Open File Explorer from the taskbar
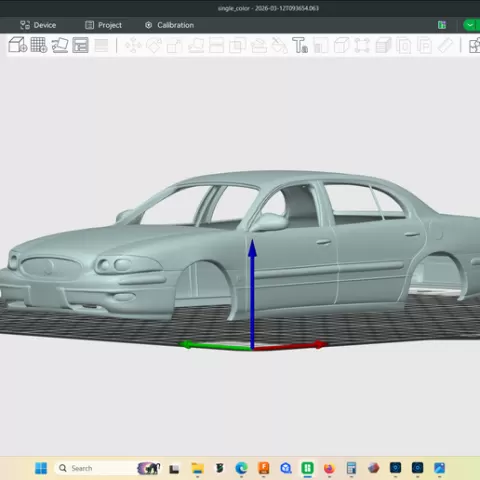This screenshot has height=480, width=480. 197,468
